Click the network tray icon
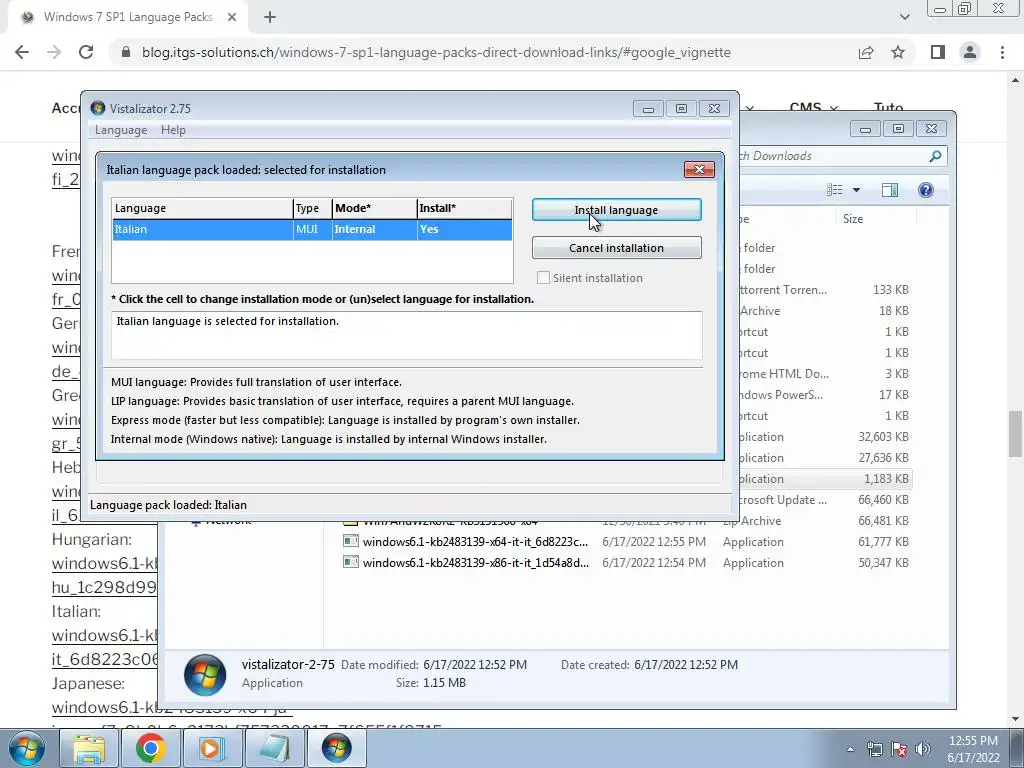 pyautogui.click(x=874, y=749)
